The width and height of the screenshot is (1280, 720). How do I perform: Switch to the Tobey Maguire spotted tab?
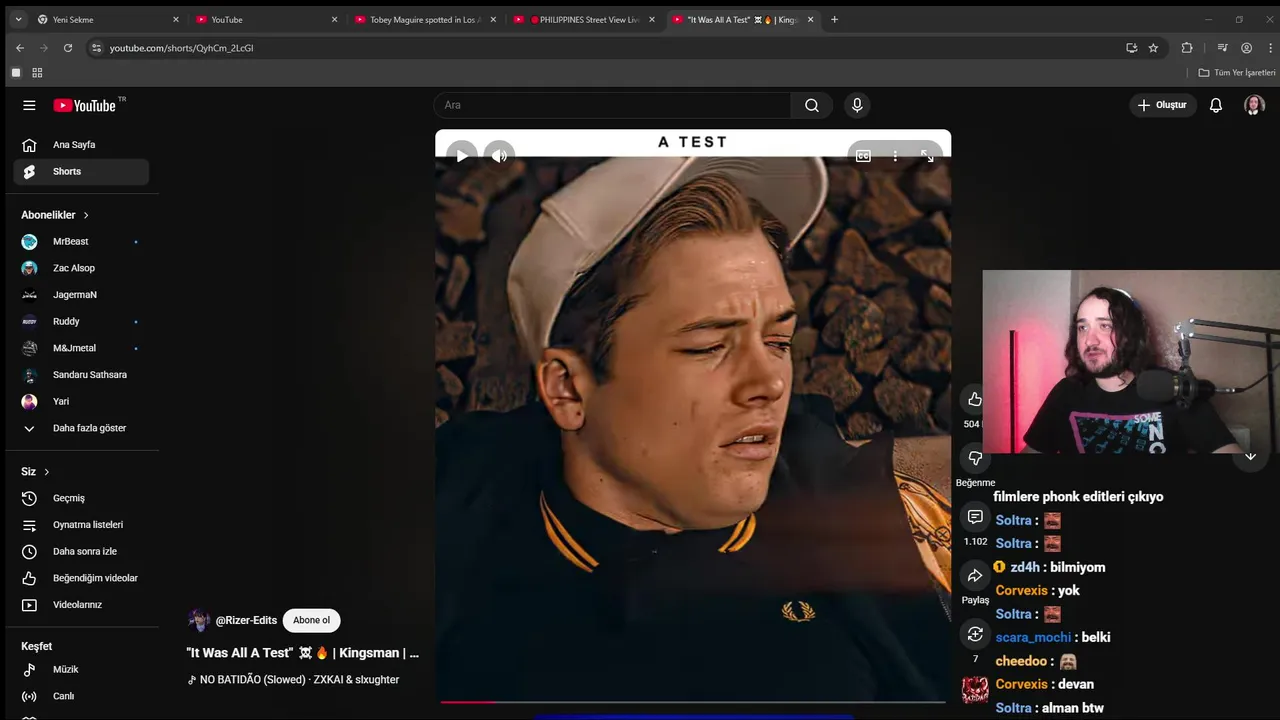[425, 19]
